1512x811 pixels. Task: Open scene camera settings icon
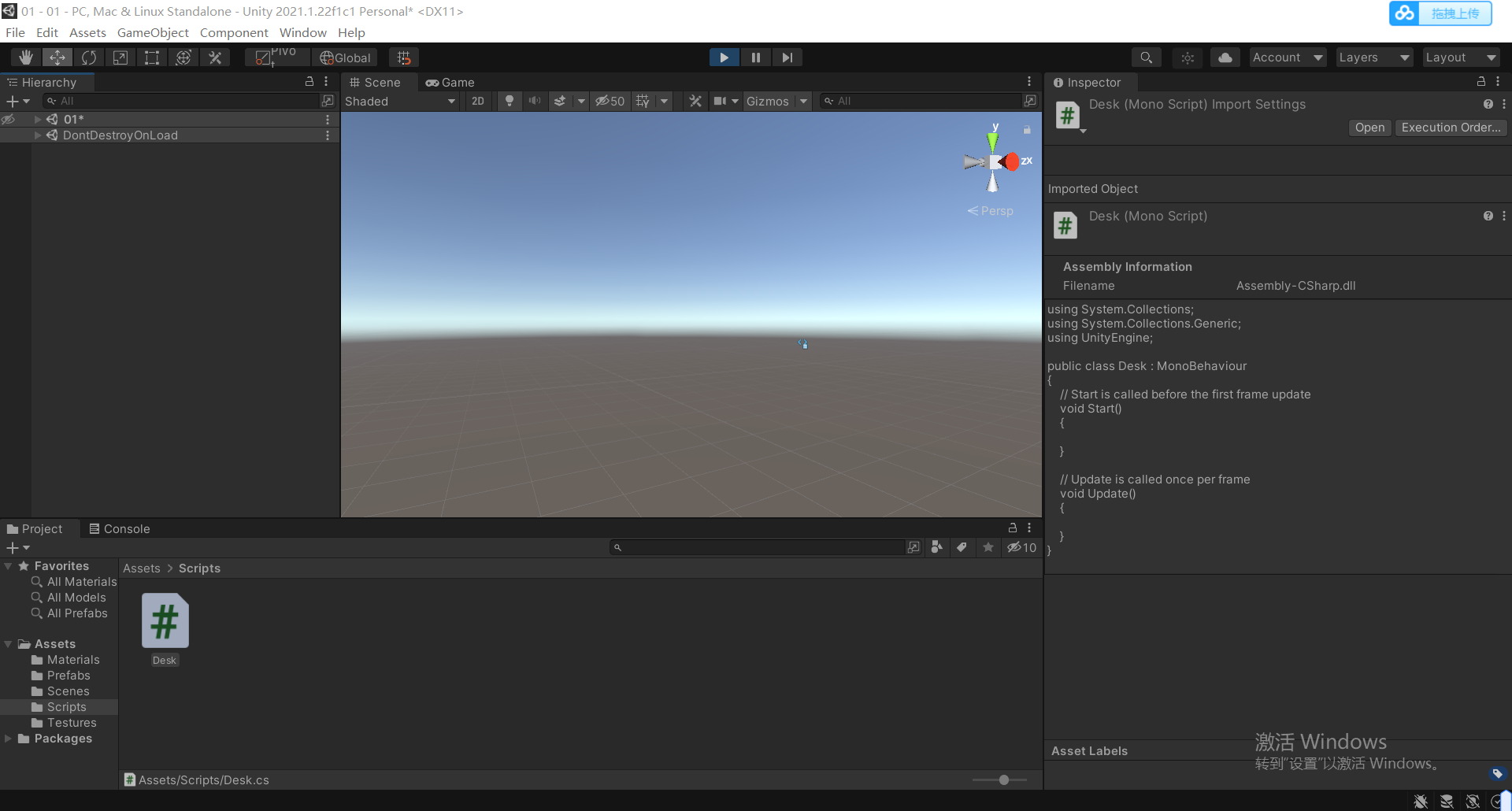(x=720, y=101)
